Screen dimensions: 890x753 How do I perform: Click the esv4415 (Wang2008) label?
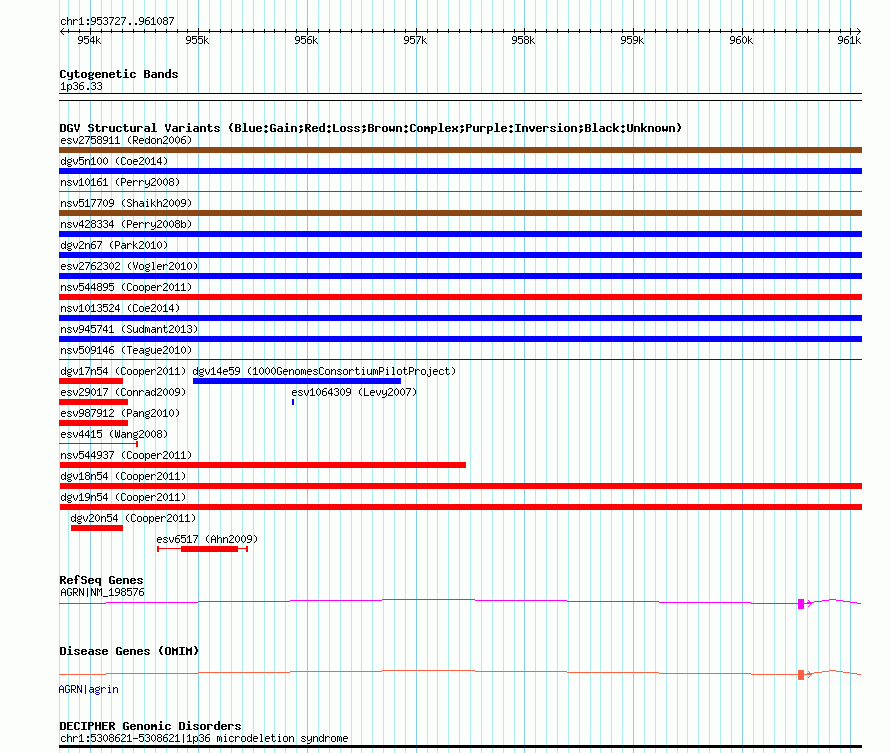point(114,434)
